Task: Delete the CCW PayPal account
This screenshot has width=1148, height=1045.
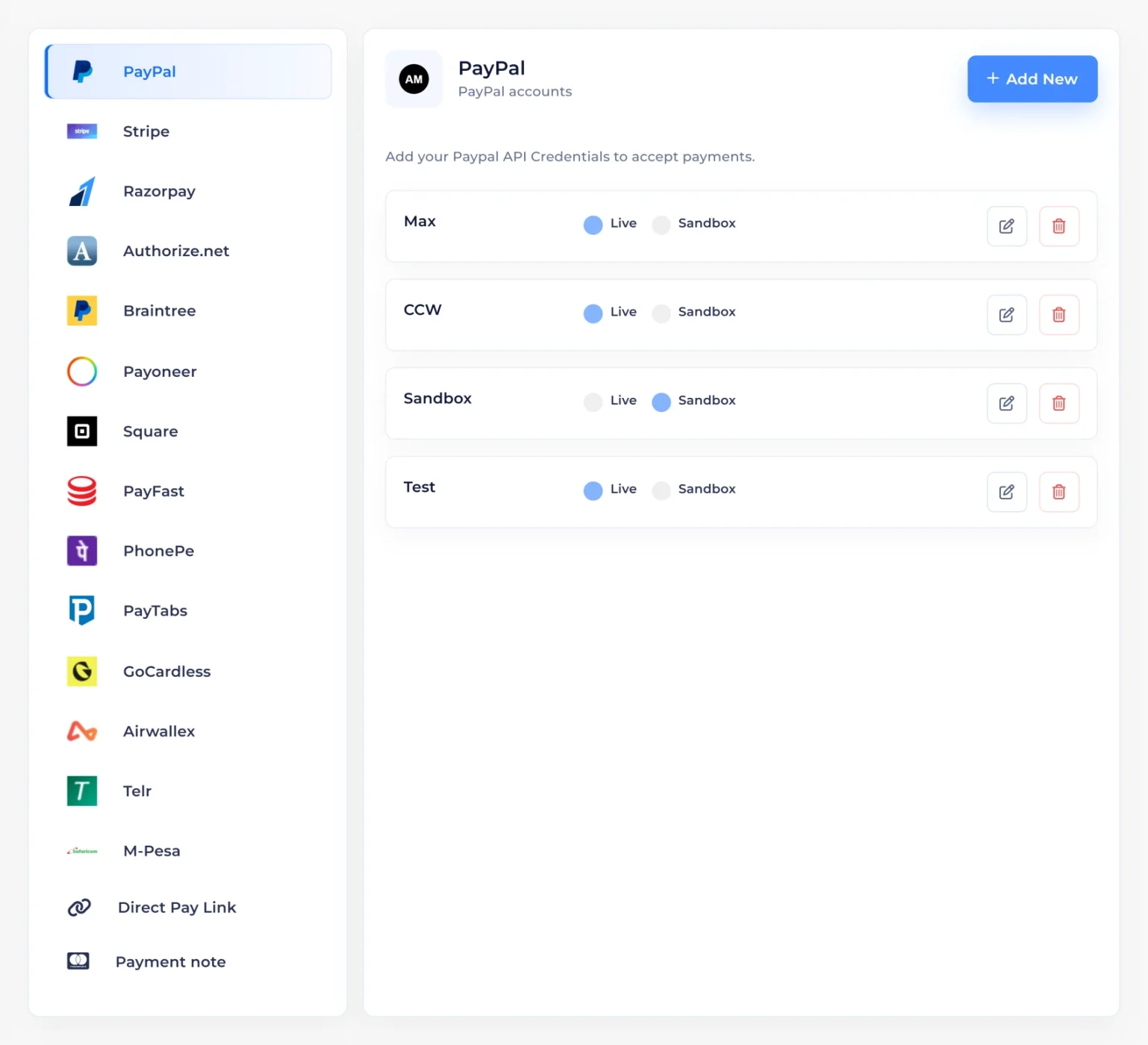Action: [x=1059, y=315]
